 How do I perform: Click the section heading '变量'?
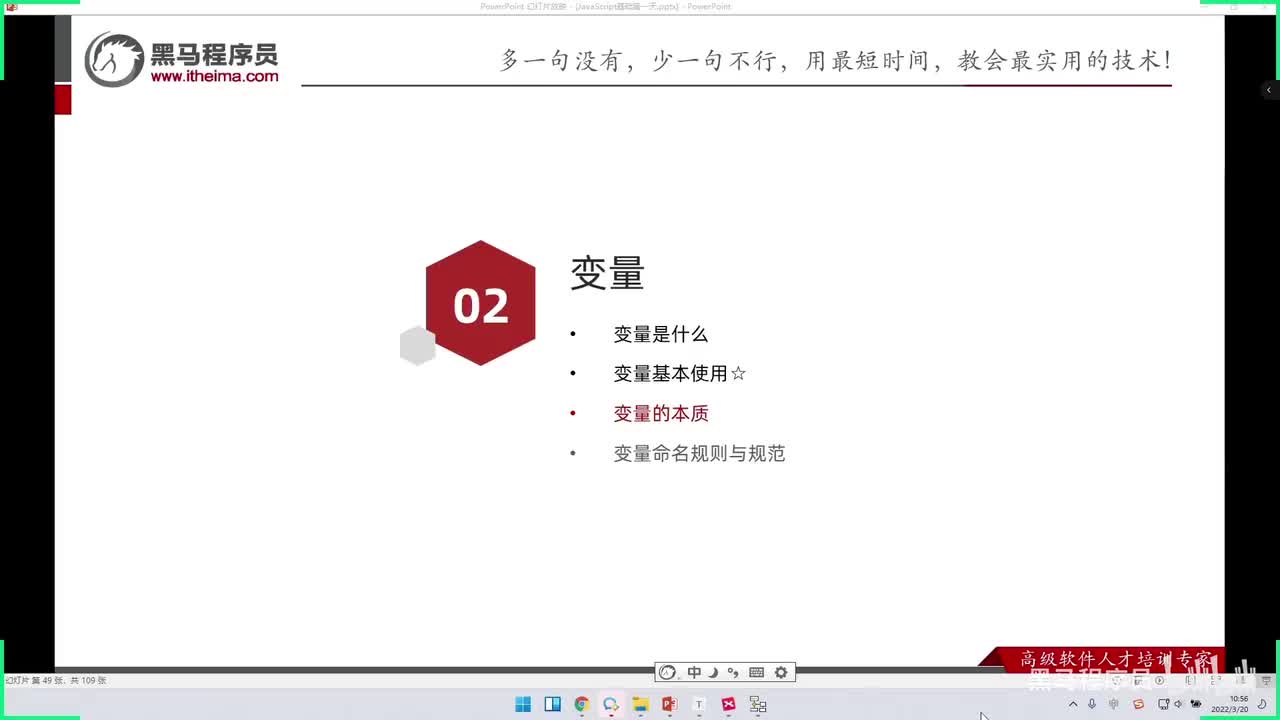[608, 272]
